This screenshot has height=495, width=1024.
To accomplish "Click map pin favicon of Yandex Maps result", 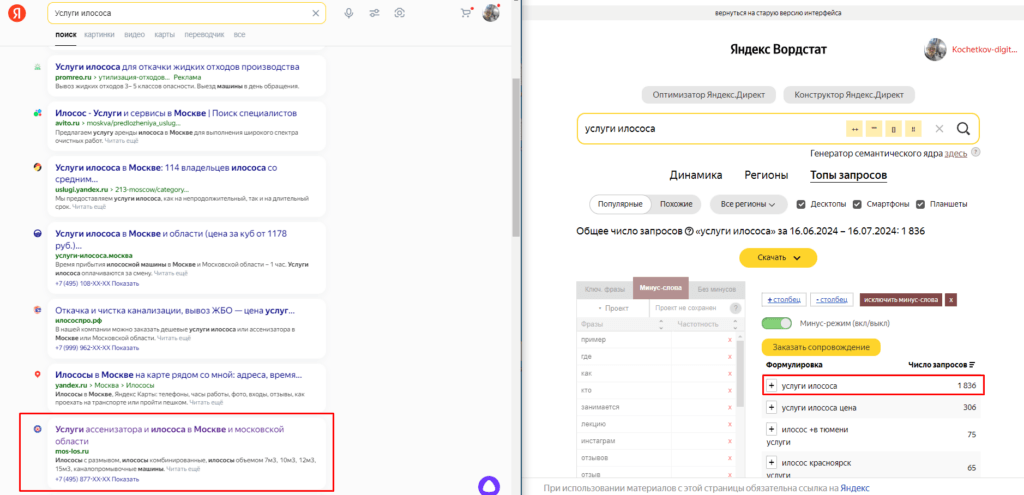I will (38, 375).
